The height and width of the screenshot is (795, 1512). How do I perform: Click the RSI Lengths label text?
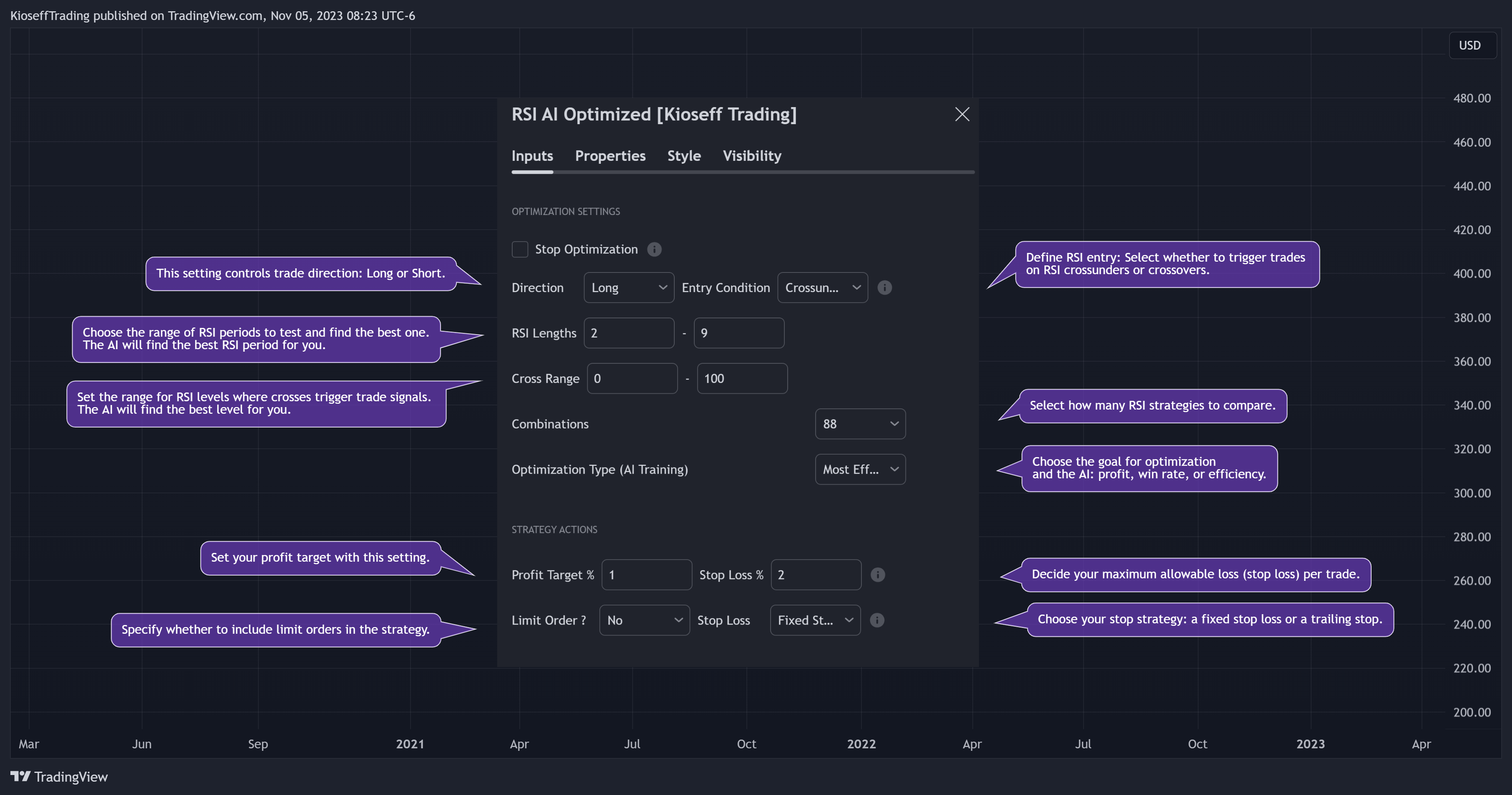544,333
